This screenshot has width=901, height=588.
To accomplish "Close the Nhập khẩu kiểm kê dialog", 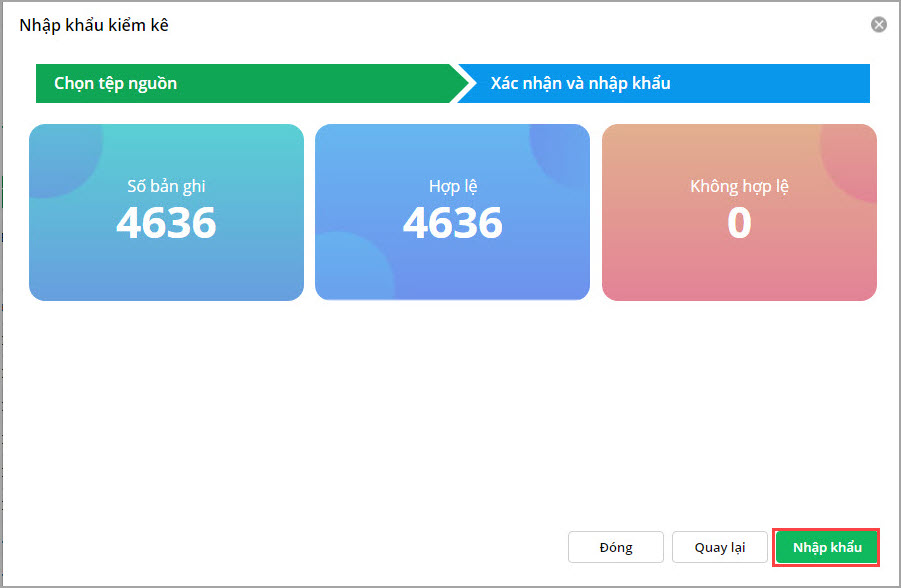I will click(x=879, y=25).
